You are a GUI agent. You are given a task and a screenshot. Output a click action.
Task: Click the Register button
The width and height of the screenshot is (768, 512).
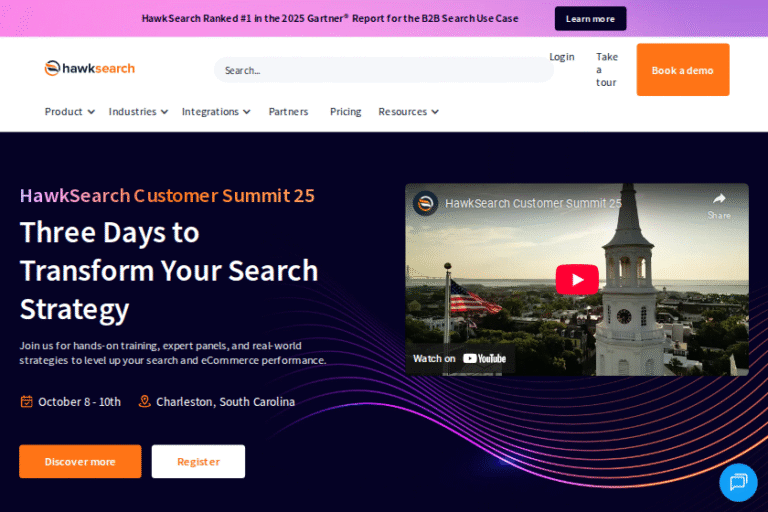[198, 462]
